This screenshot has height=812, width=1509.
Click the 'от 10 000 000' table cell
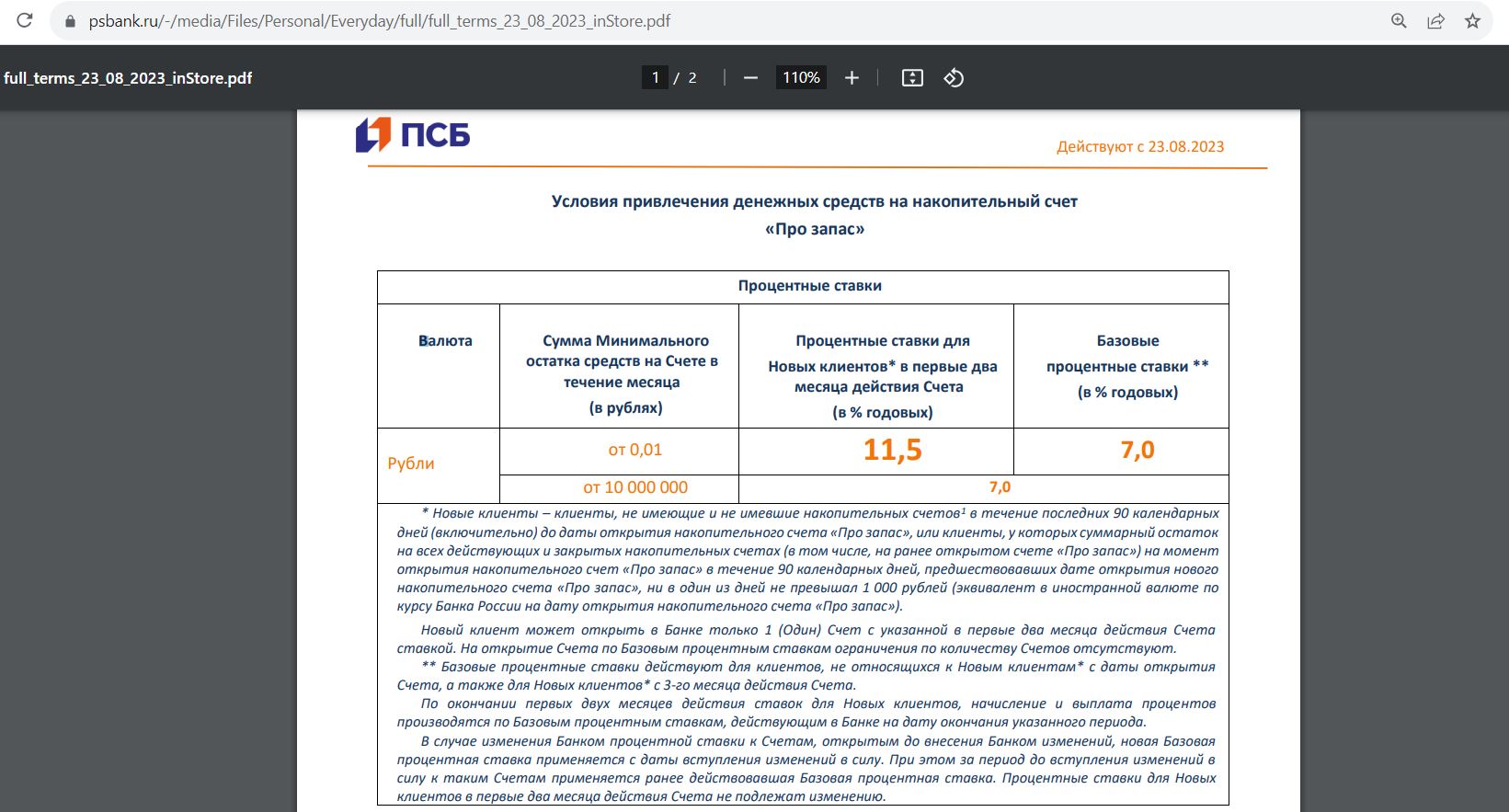(x=635, y=487)
